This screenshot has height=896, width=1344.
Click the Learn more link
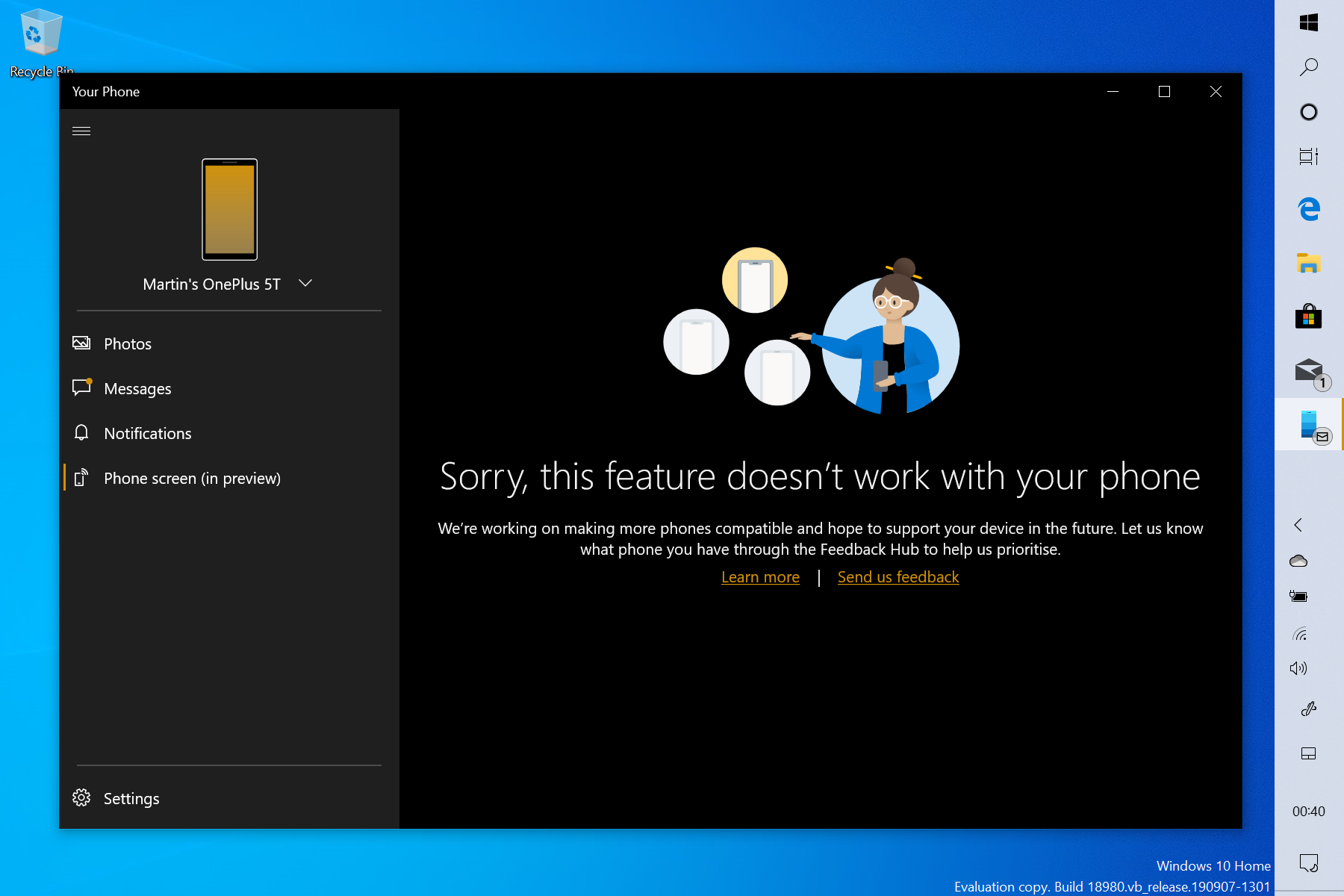click(760, 576)
